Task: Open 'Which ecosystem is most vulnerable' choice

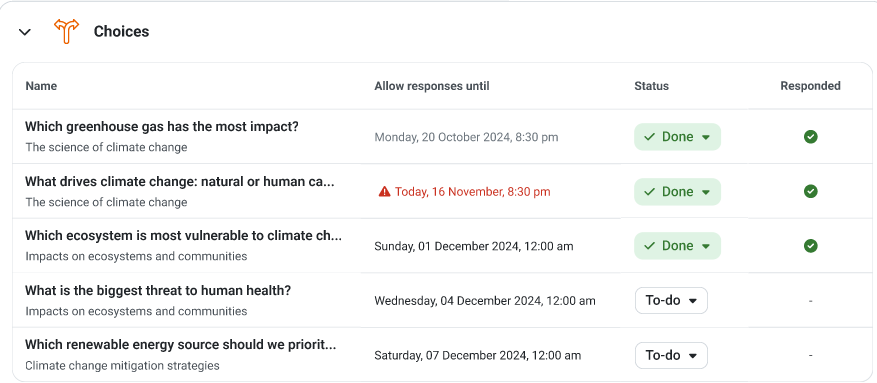Action: coord(183,235)
